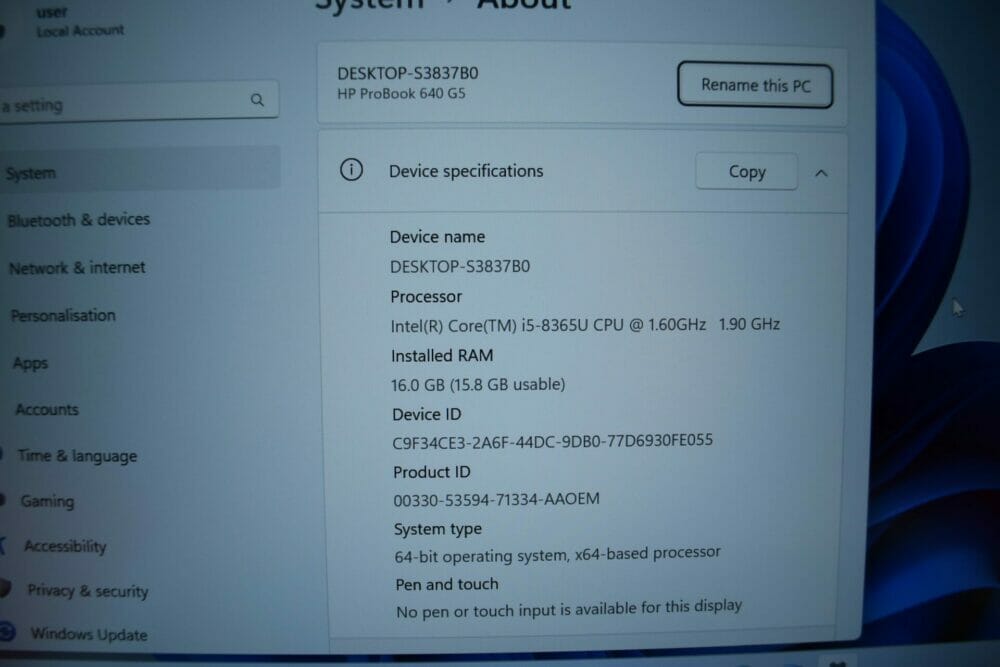Open Gaming settings

[x=47, y=501]
